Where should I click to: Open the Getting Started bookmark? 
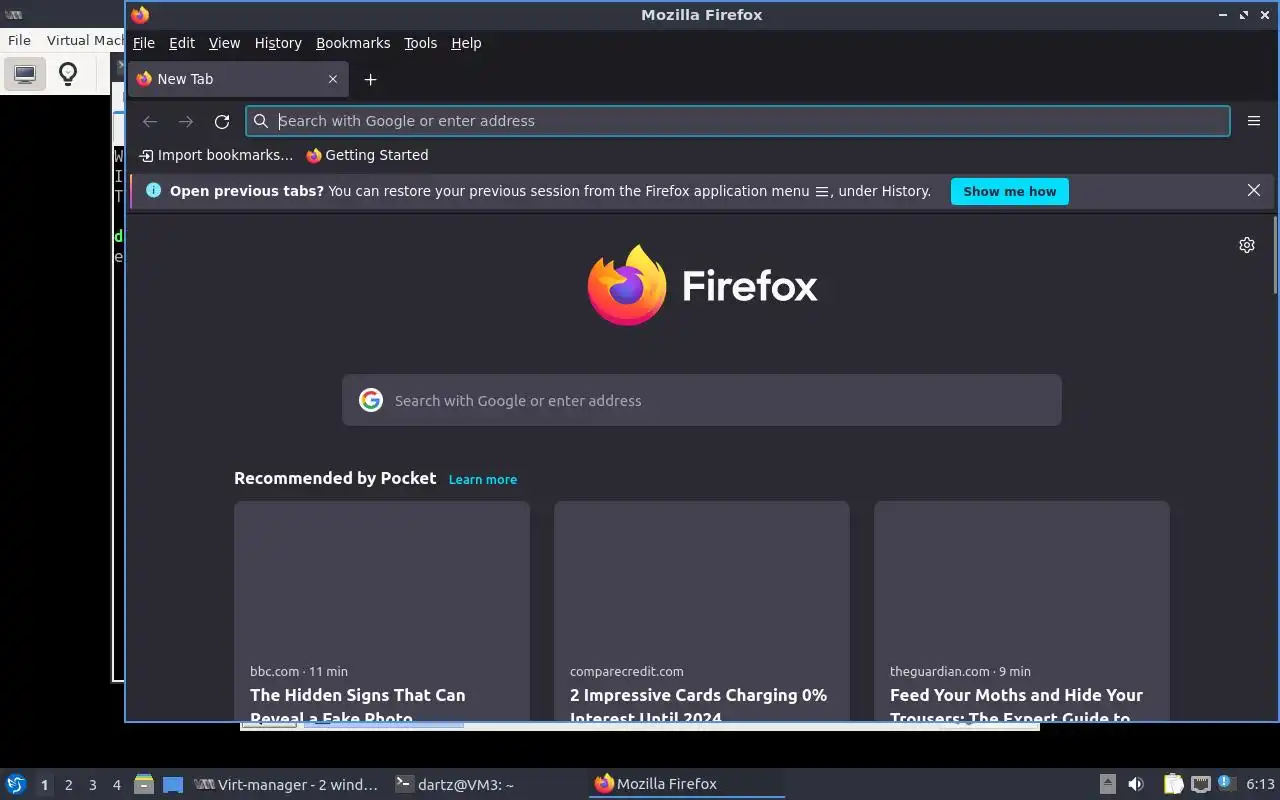pos(367,155)
